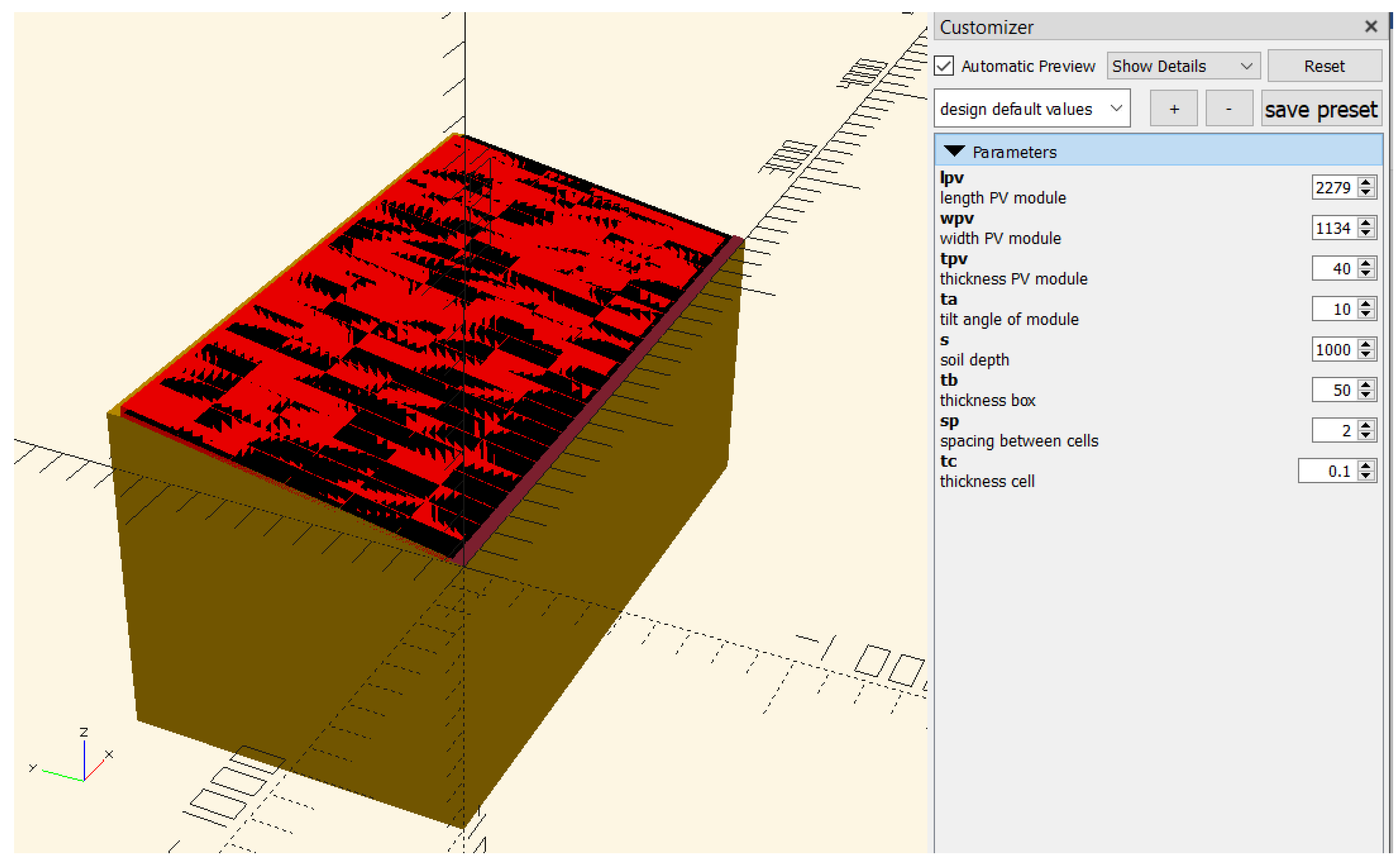Decrease wpv width PV module value

1365,232
